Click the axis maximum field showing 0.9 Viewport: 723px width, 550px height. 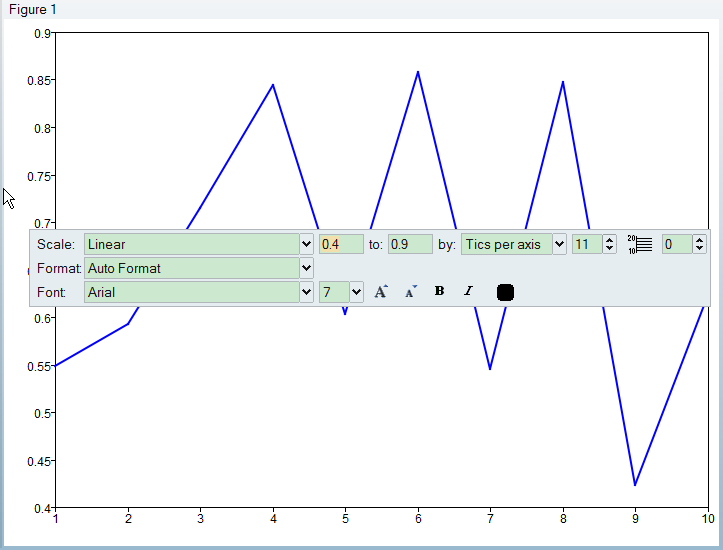(410, 244)
